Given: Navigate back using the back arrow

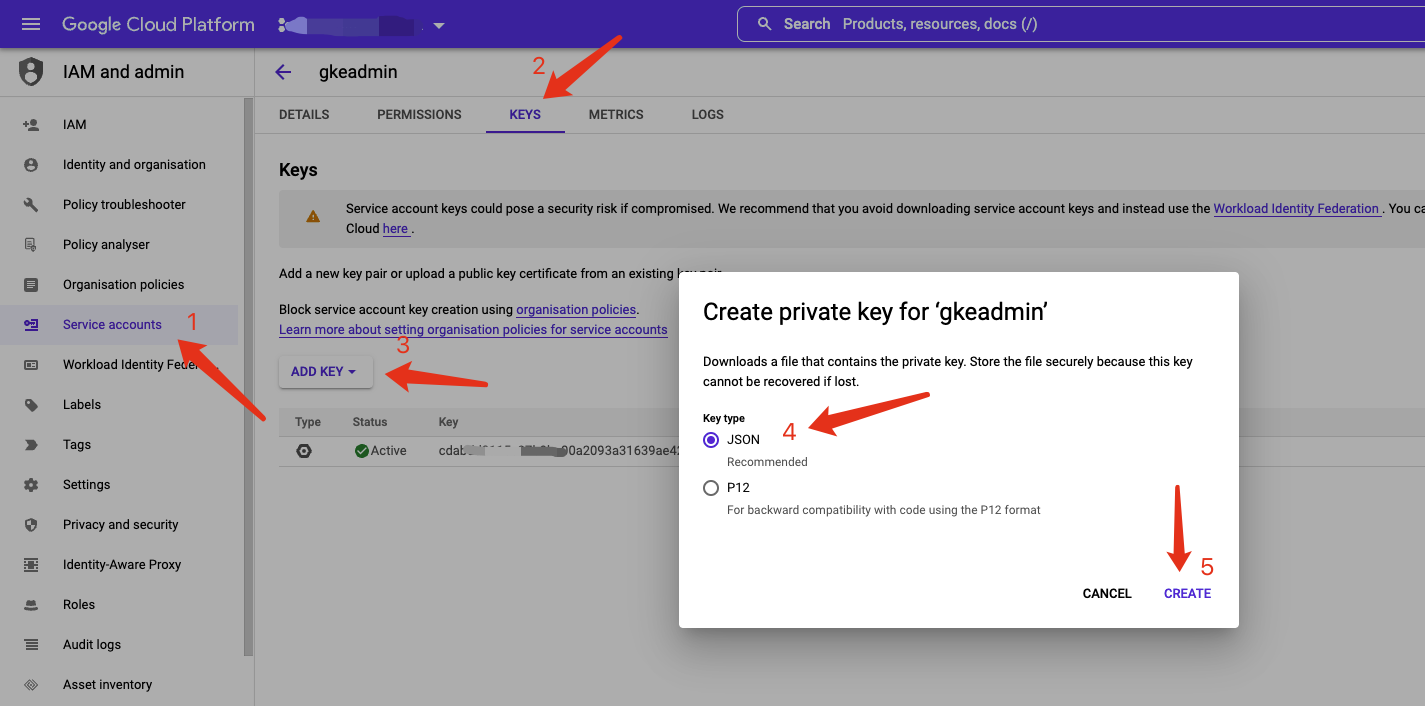Looking at the screenshot, I should click(x=283, y=71).
